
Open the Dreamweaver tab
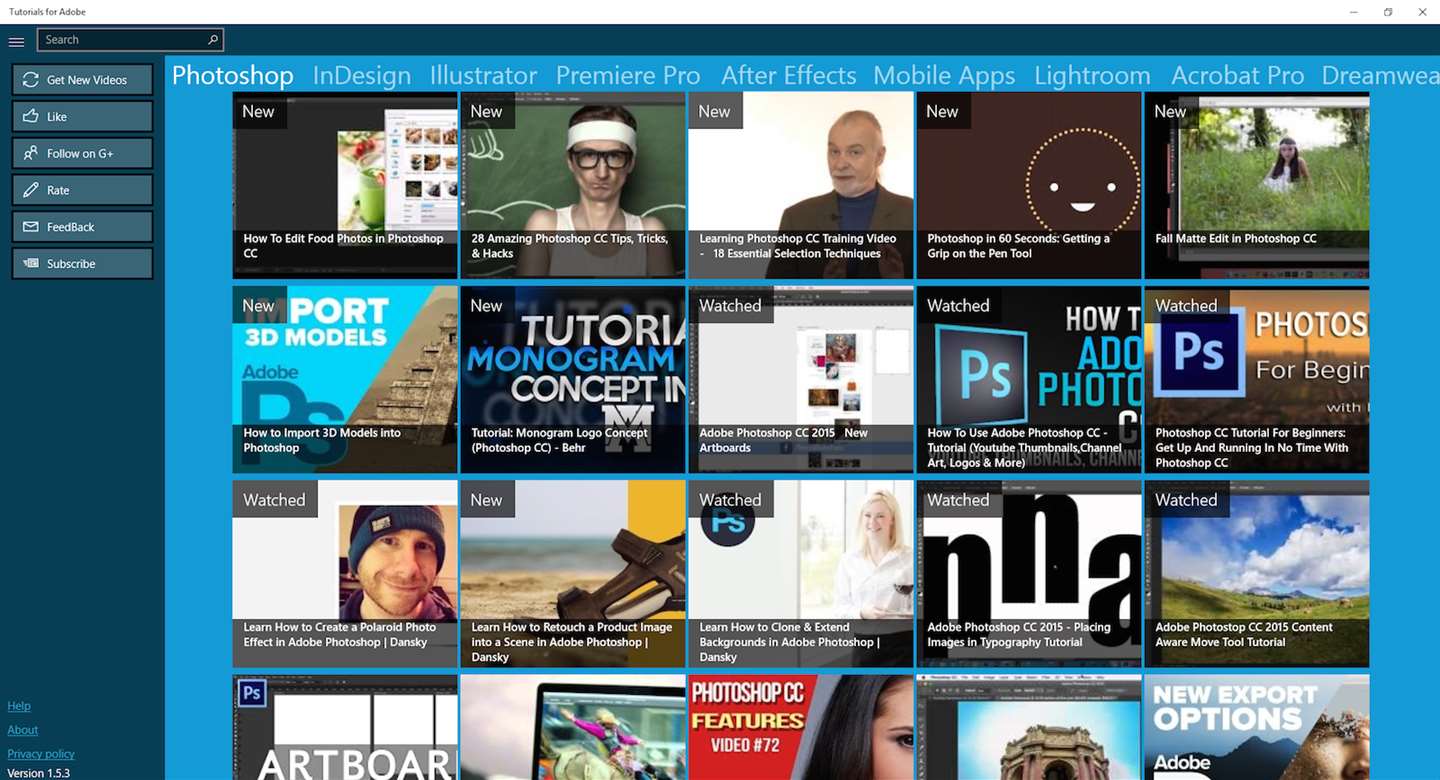click(x=1380, y=75)
